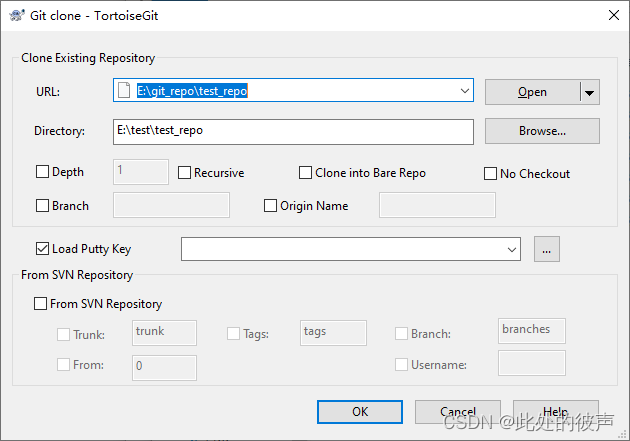The width and height of the screenshot is (630, 441).
Task: Click the Open button
Action: [x=532, y=92]
